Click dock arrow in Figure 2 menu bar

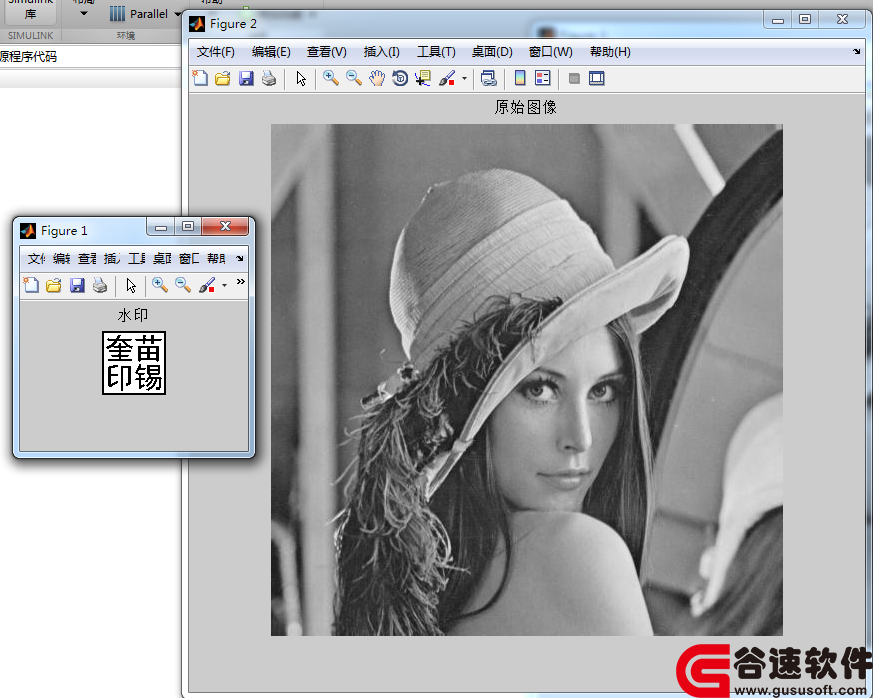[856, 52]
